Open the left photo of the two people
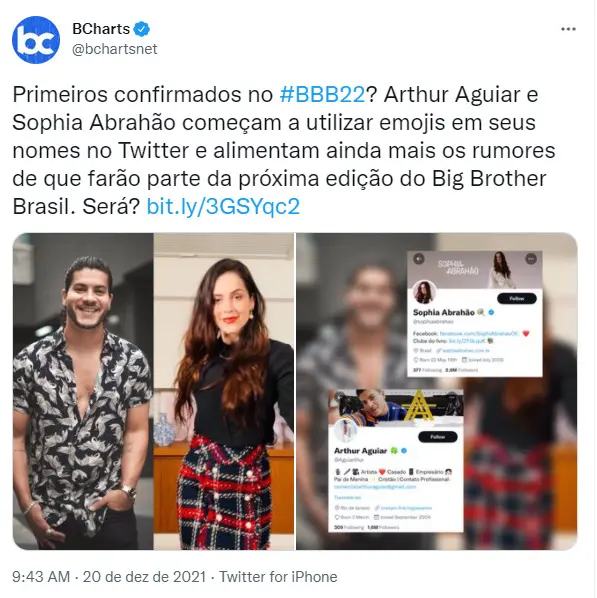The width and height of the screenshot is (597, 598). pos(153,391)
